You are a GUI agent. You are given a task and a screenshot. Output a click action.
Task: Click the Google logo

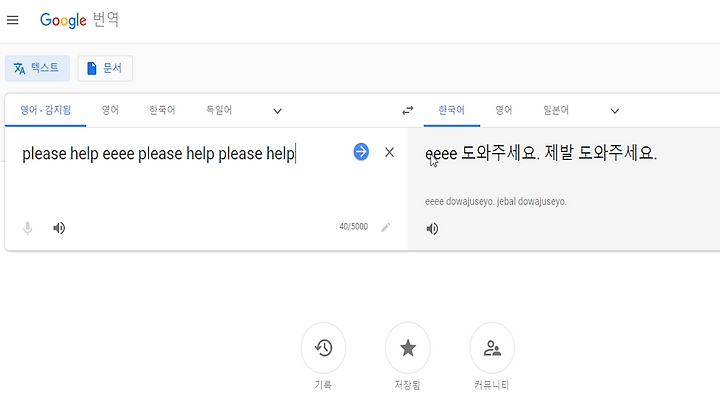[x=63, y=20]
